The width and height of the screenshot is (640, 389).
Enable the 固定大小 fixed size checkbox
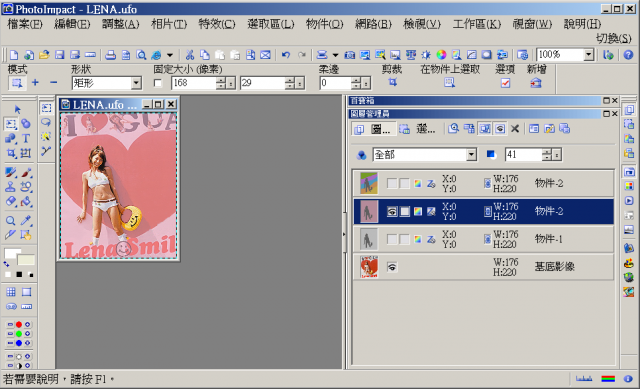click(158, 83)
